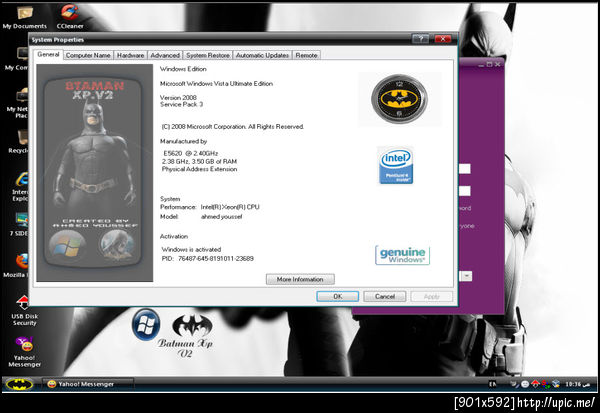Open Yahoo! Messenger taskbar button
Screen dimensions: 600x413
[x=88, y=384]
